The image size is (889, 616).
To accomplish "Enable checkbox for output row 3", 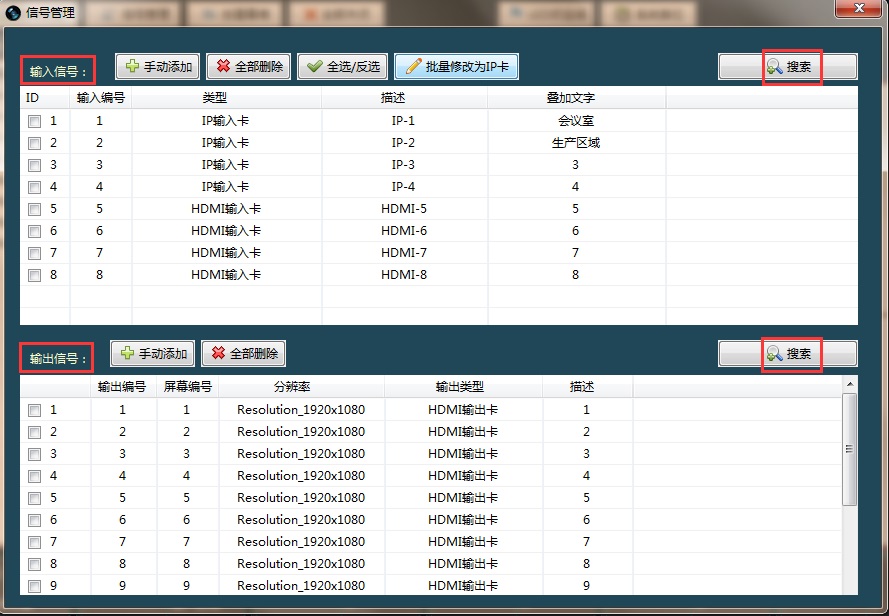I will pyautogui.click(x=34, y=454).
